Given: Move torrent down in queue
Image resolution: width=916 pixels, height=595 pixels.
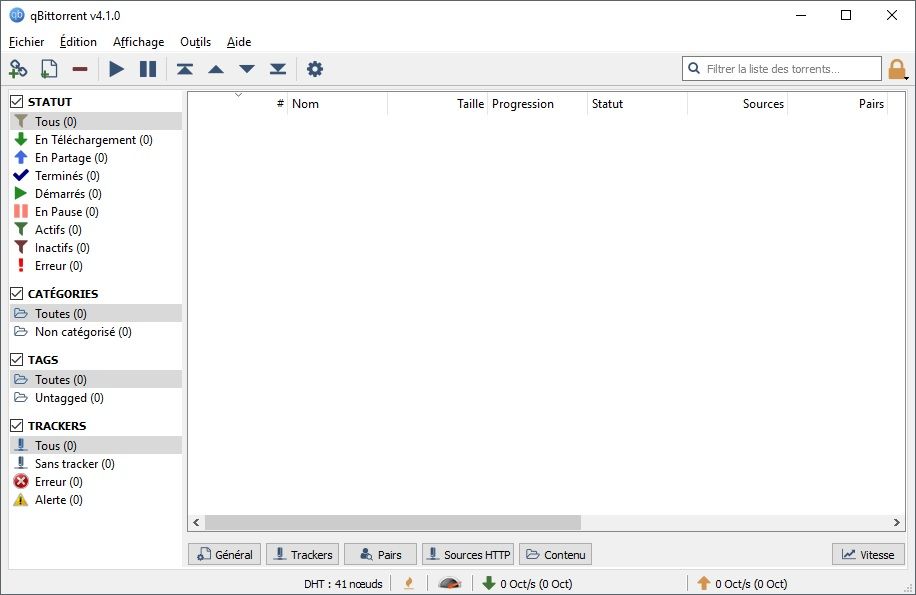Looking at the screenshot, I should click(x=247, y=69).
